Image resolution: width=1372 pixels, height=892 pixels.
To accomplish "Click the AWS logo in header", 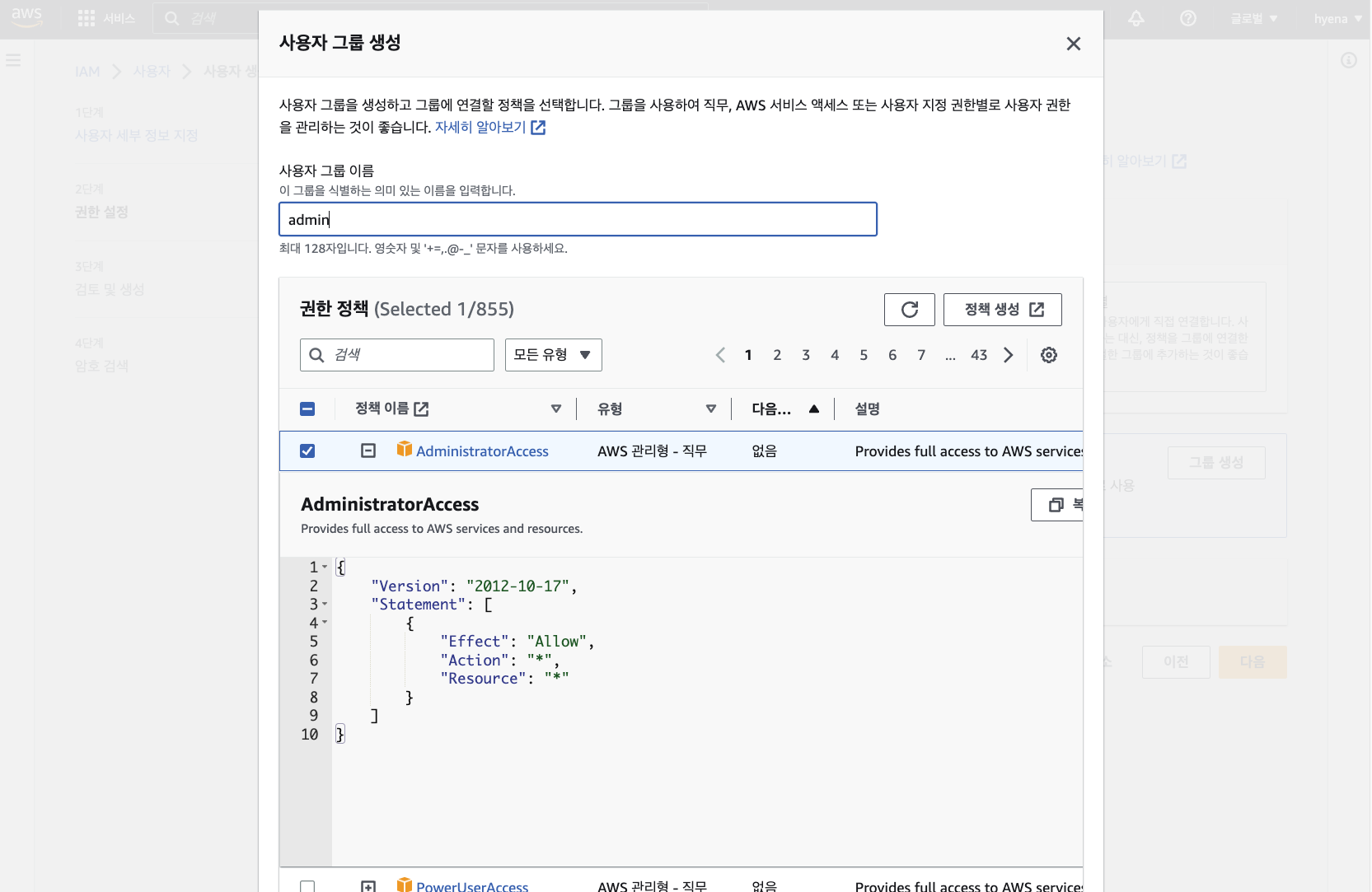I will (26, 17).
